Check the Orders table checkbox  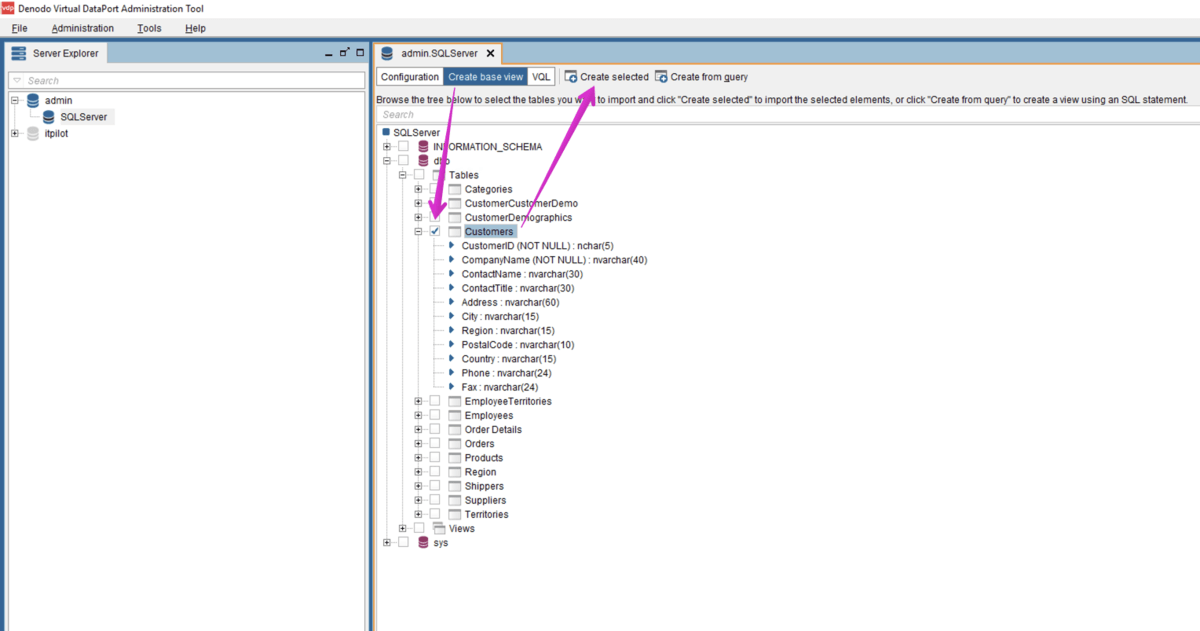[x=435, y=443]
